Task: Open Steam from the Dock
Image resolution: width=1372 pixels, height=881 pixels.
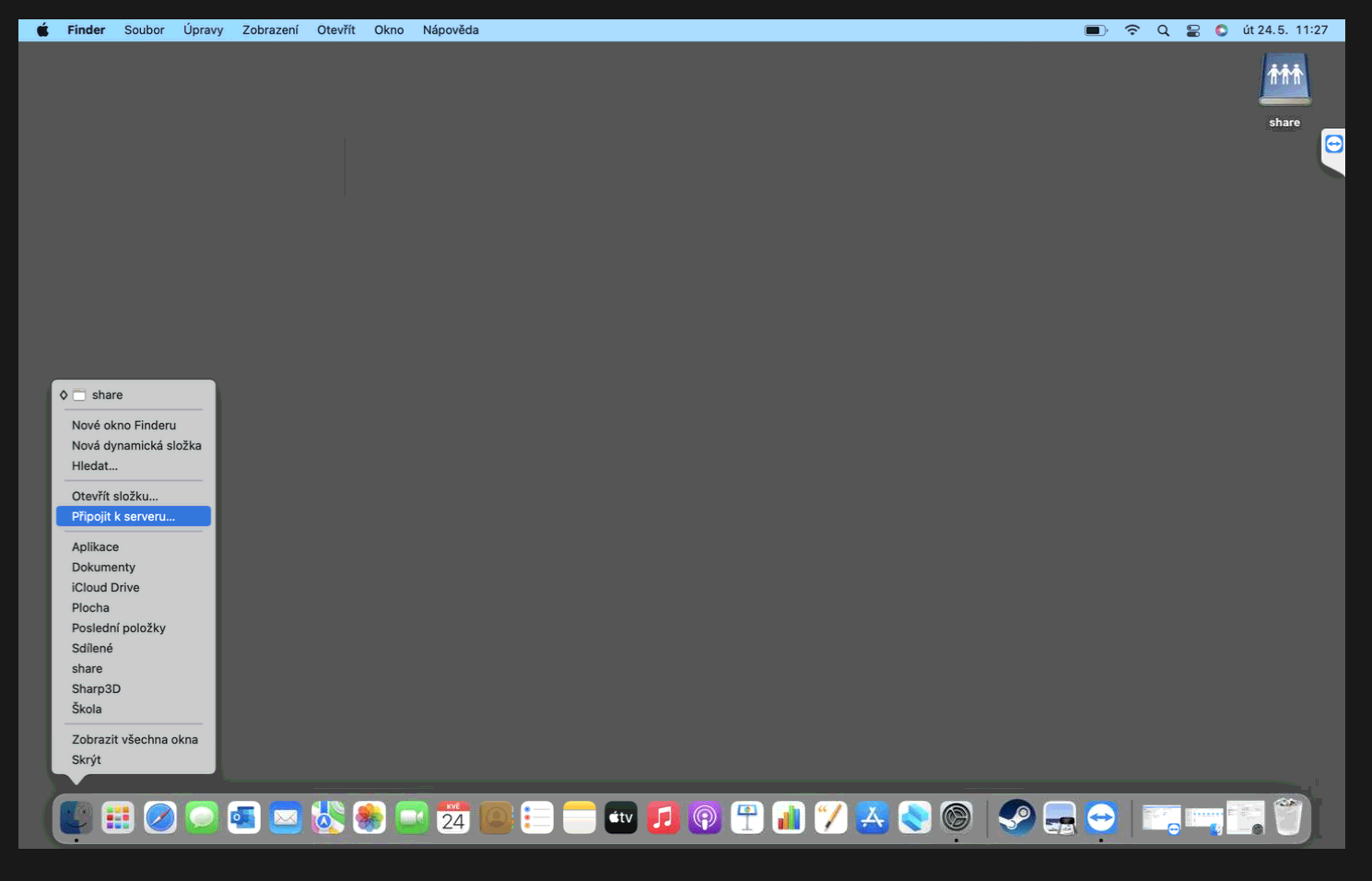Action: point(1016,817)
